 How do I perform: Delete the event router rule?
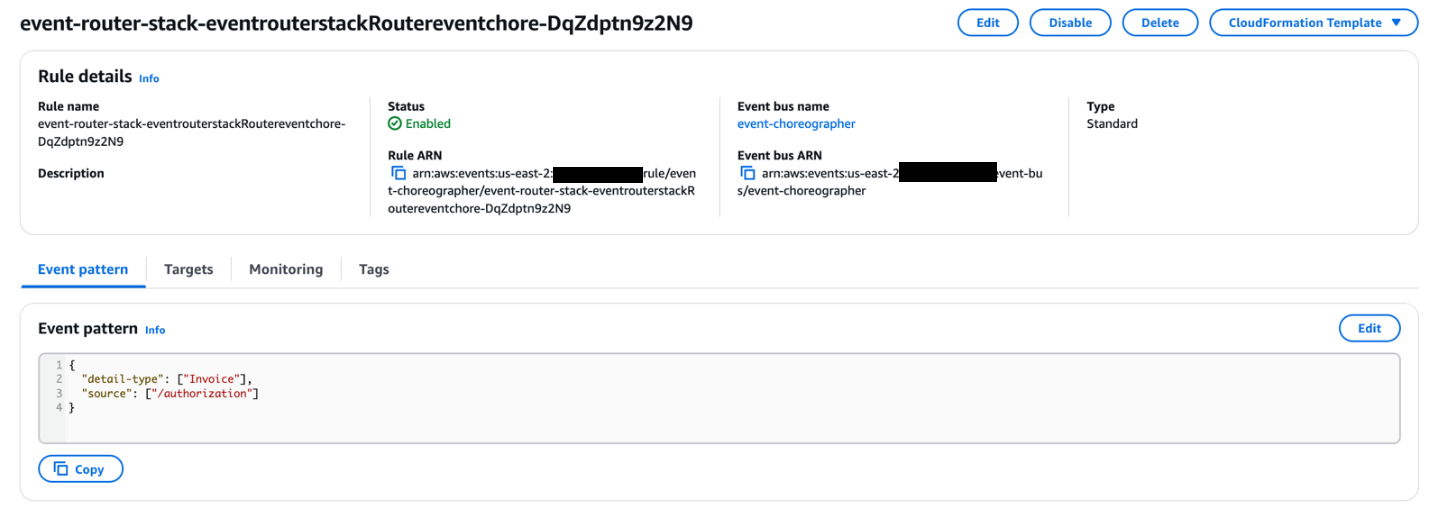point(1160,23)
